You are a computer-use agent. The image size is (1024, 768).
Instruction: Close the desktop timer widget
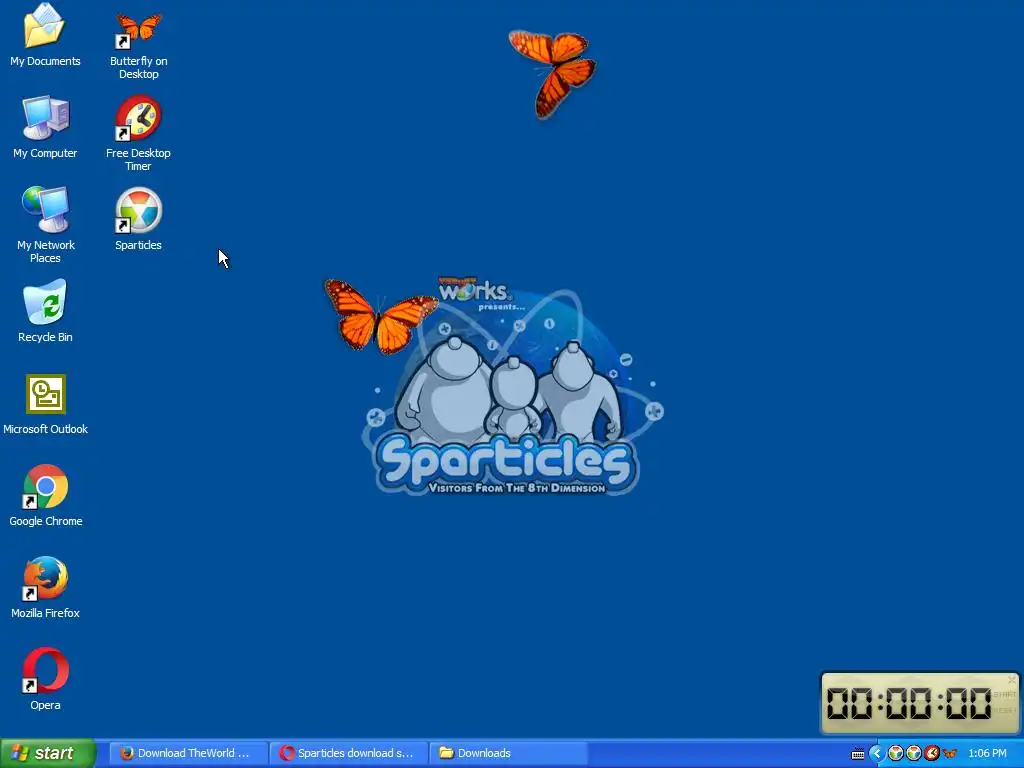1012,680
